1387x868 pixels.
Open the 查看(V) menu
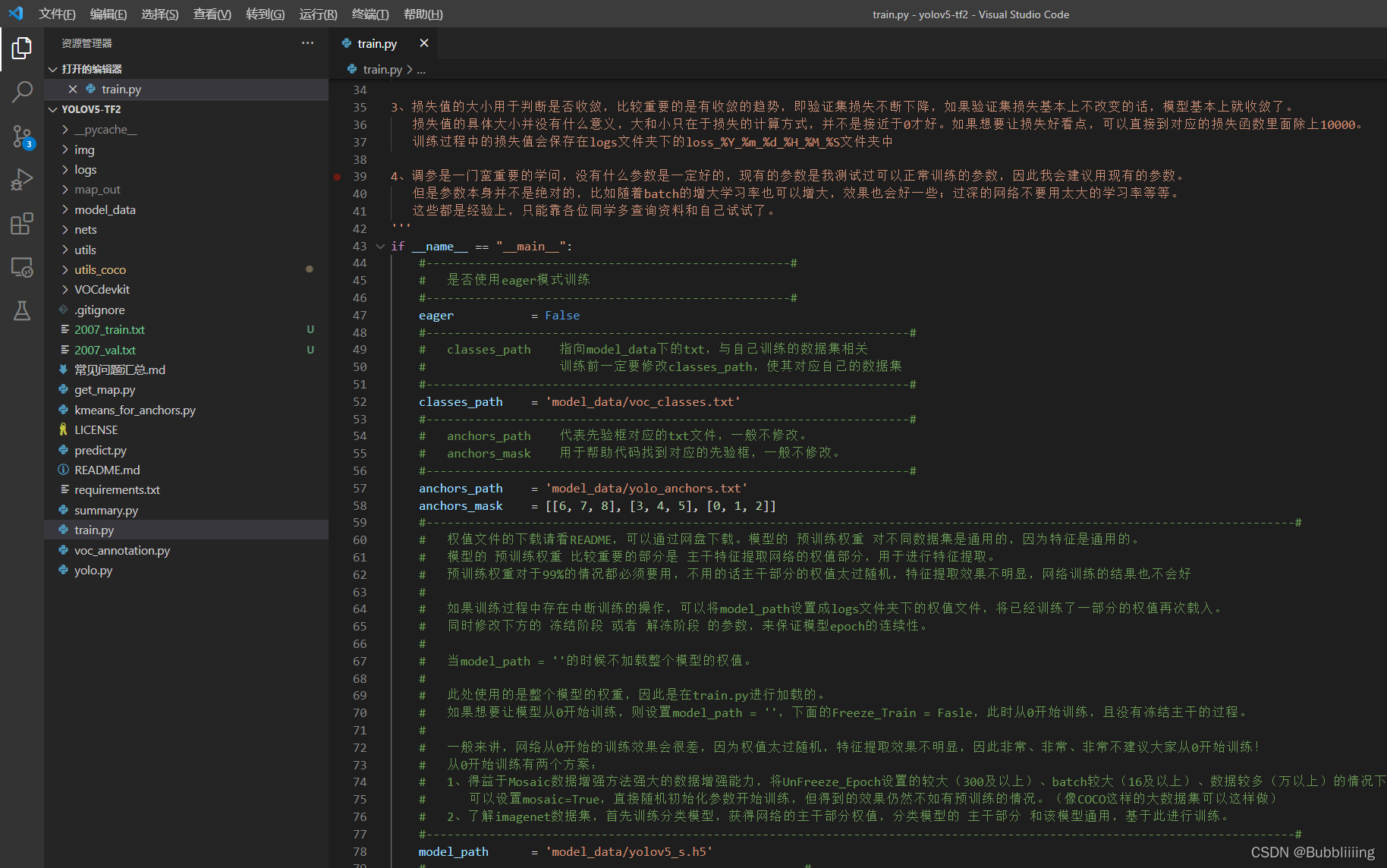coord(212,14)
